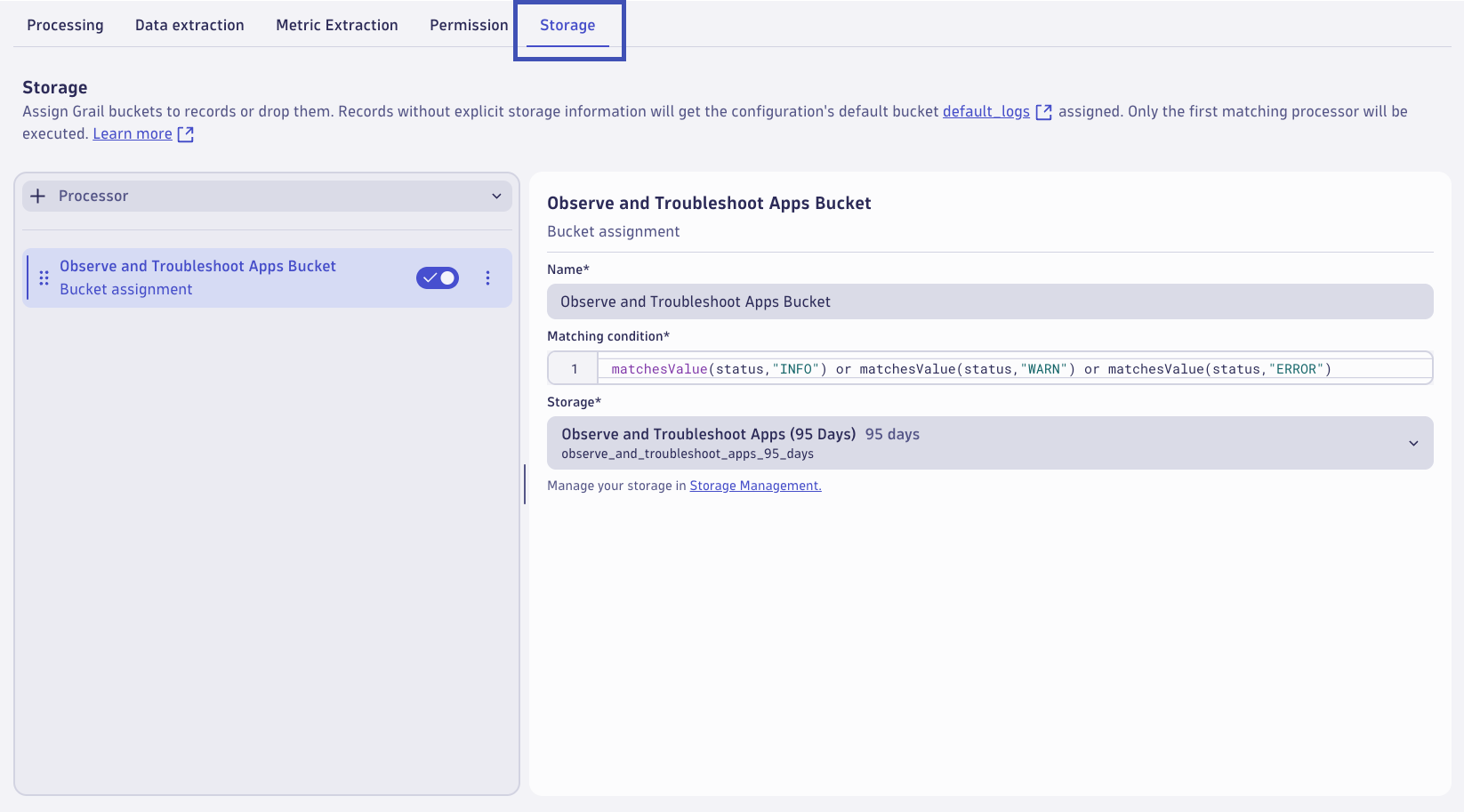Click line number 1 in condition editor
The image size is (1464, 812).
click(575, 368)
